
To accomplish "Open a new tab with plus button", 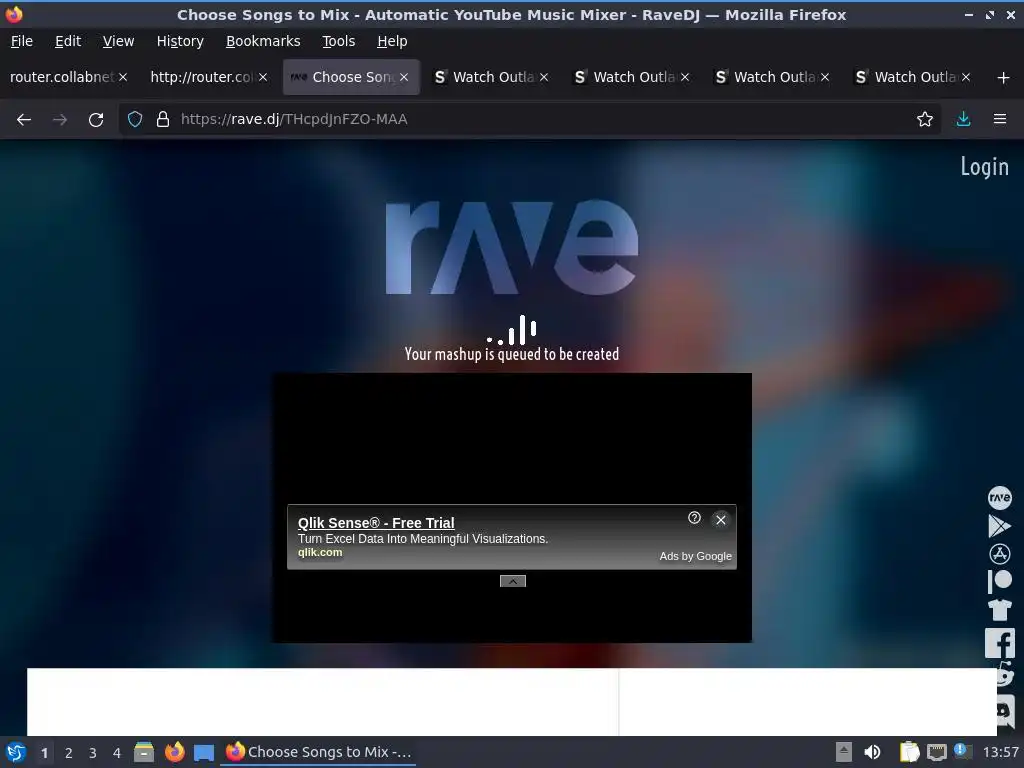I will click(1004, 78).
